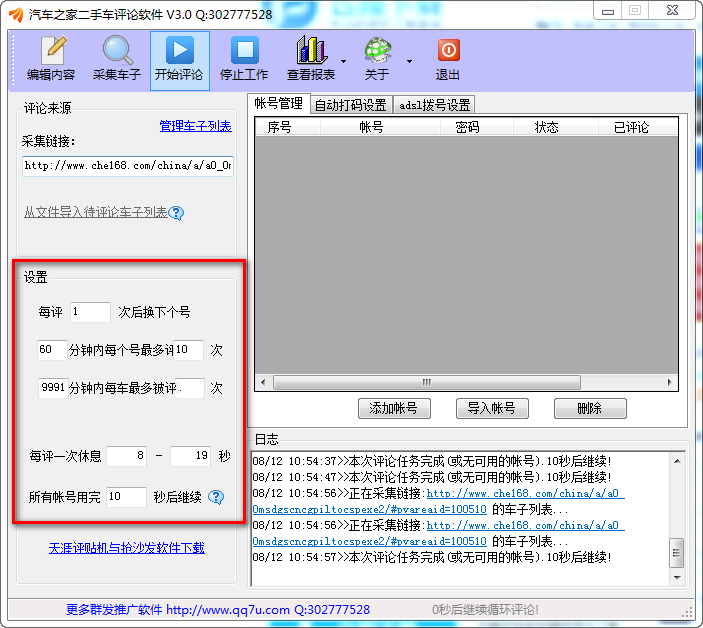Click the log panel scroll-down arrow

[x=677, y=577]
